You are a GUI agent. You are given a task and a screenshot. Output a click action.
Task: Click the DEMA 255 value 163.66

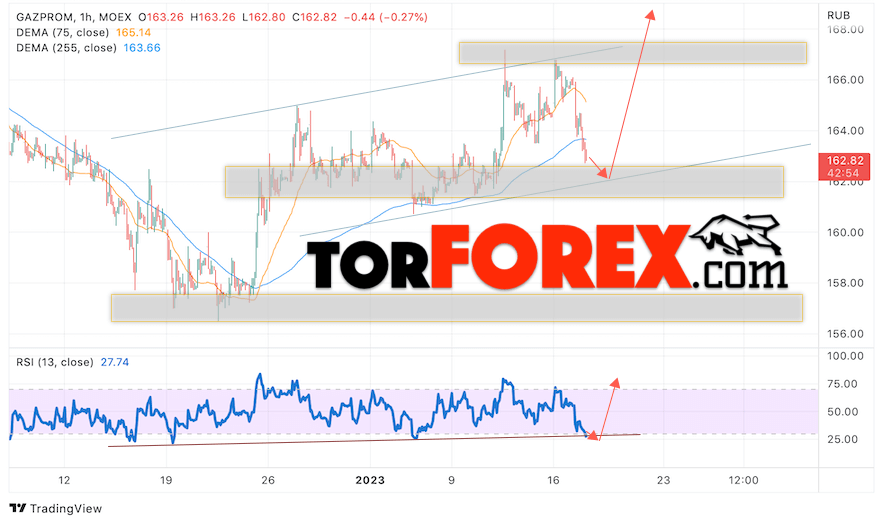pyautogui.click(x=142, y=48)
